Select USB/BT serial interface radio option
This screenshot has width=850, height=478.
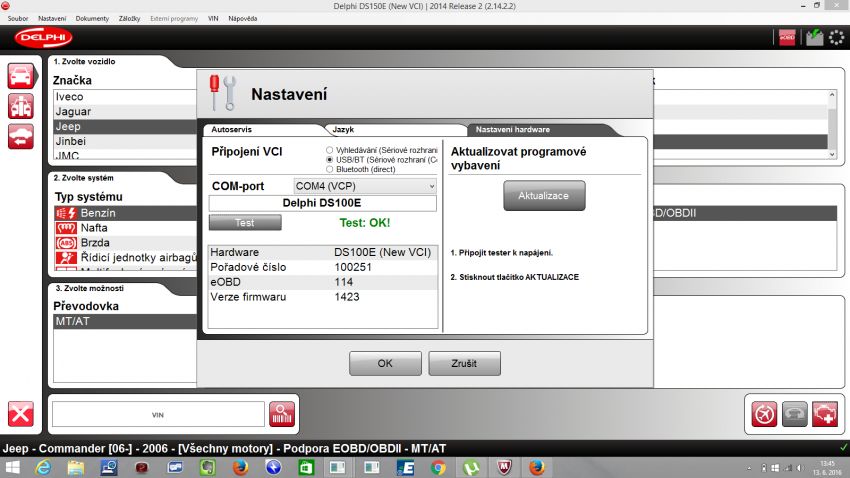329,160
